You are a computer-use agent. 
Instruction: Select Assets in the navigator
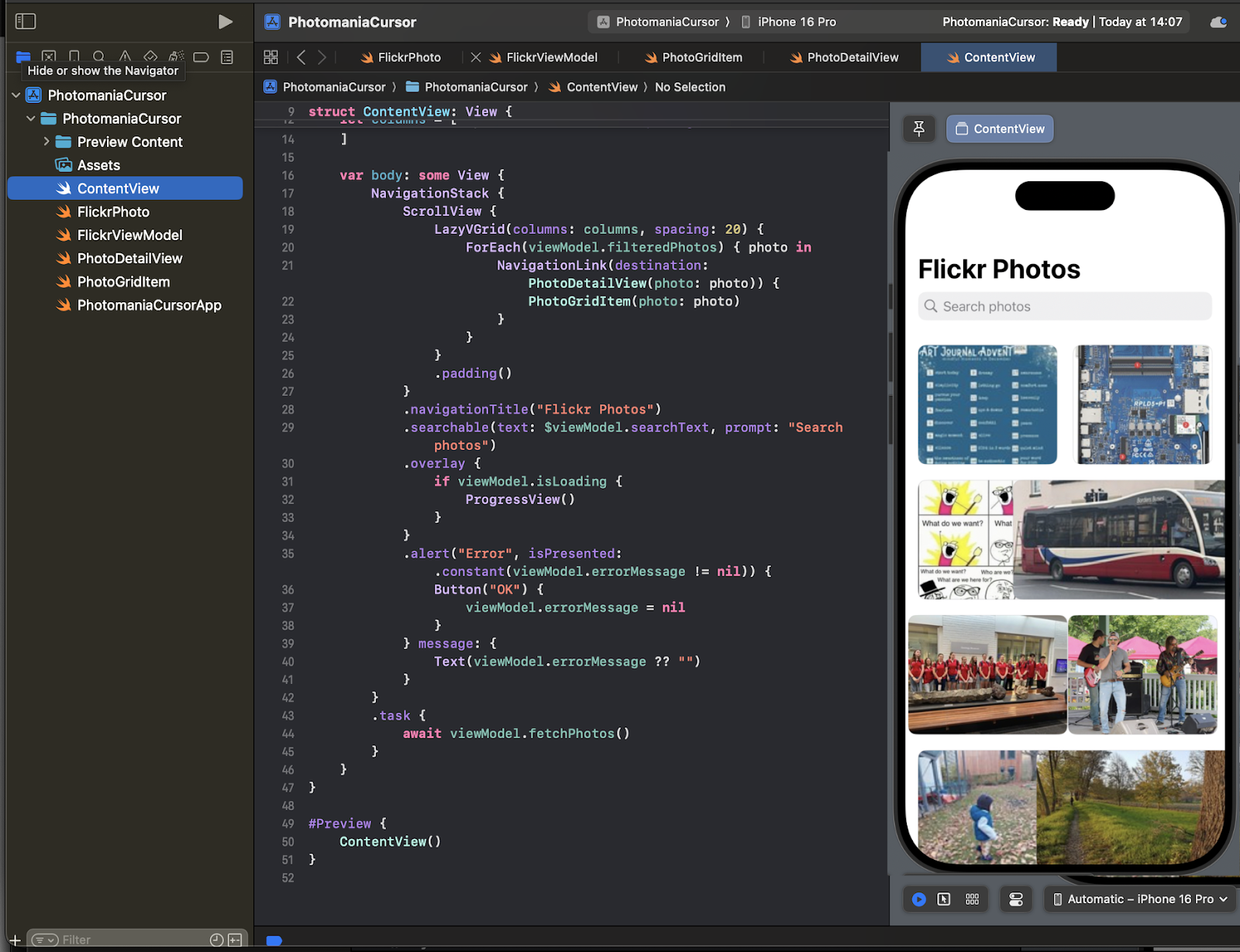(98, 165)
